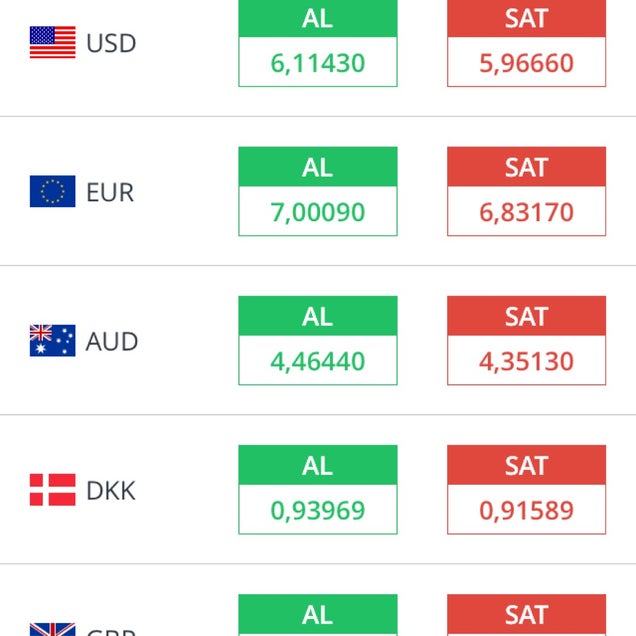Open the DKK currency label
This screenshot has height=636, width=636.
click(111, 491)
